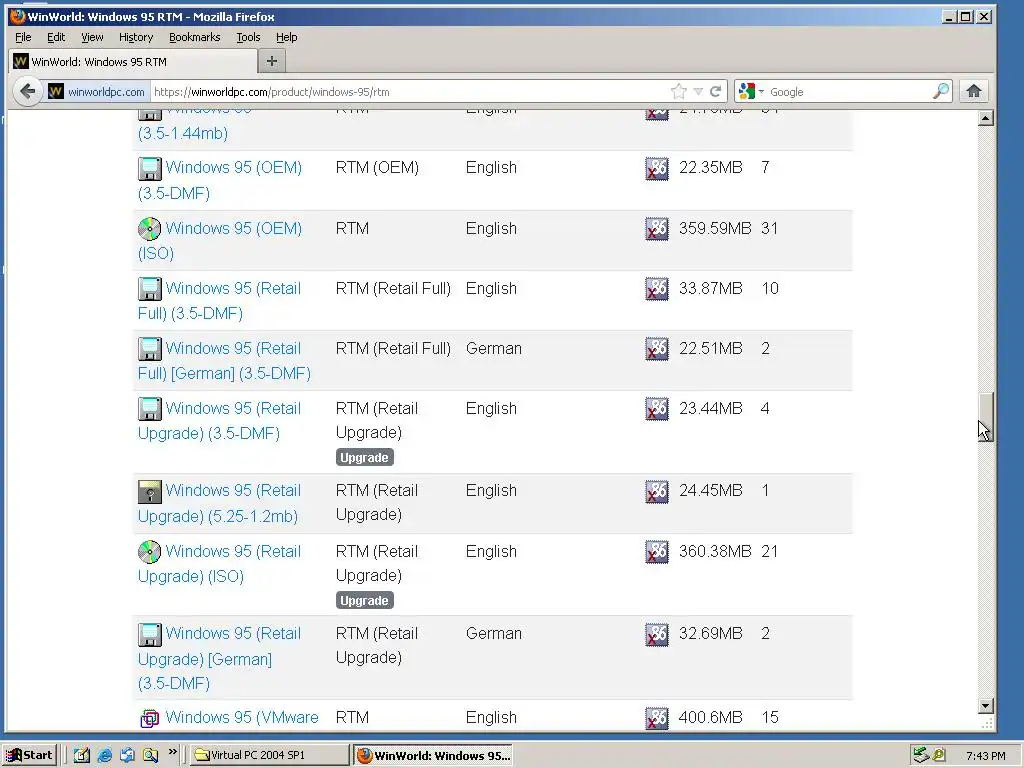Click the vertical scrollbar thumb
Screen dimensions: 1024x768
coord(985,417)
